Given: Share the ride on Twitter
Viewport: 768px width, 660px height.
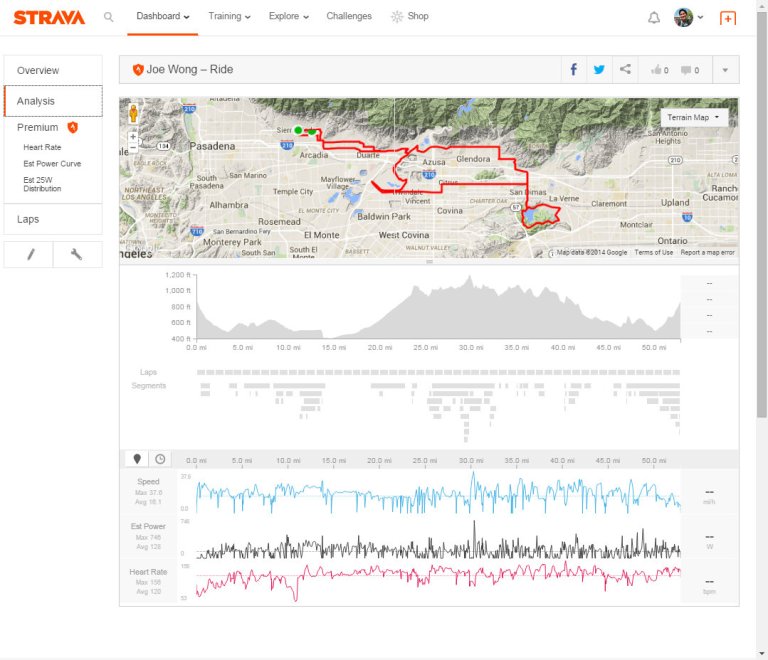Looking at the screenshot, I should click(x=599, y=70).
